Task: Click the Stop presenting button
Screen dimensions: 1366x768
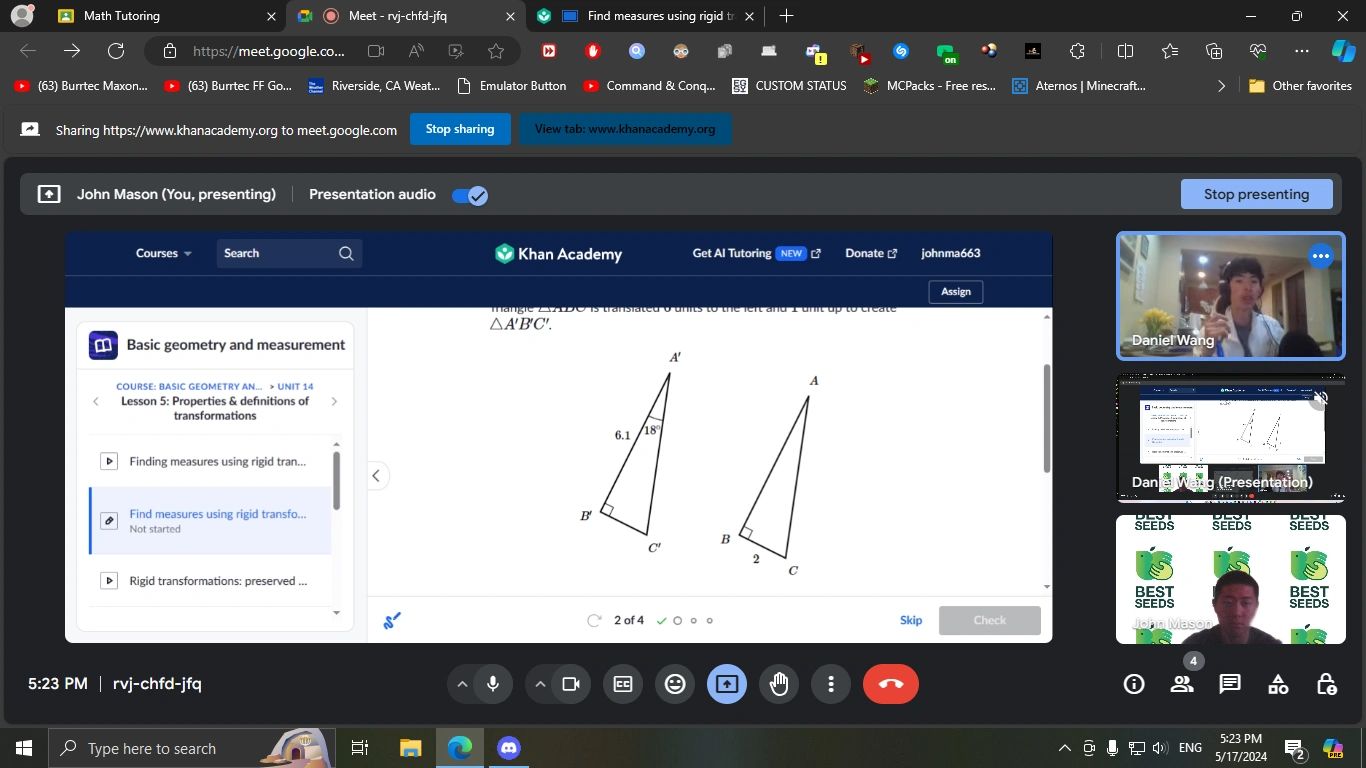Action: [1256, 194]
